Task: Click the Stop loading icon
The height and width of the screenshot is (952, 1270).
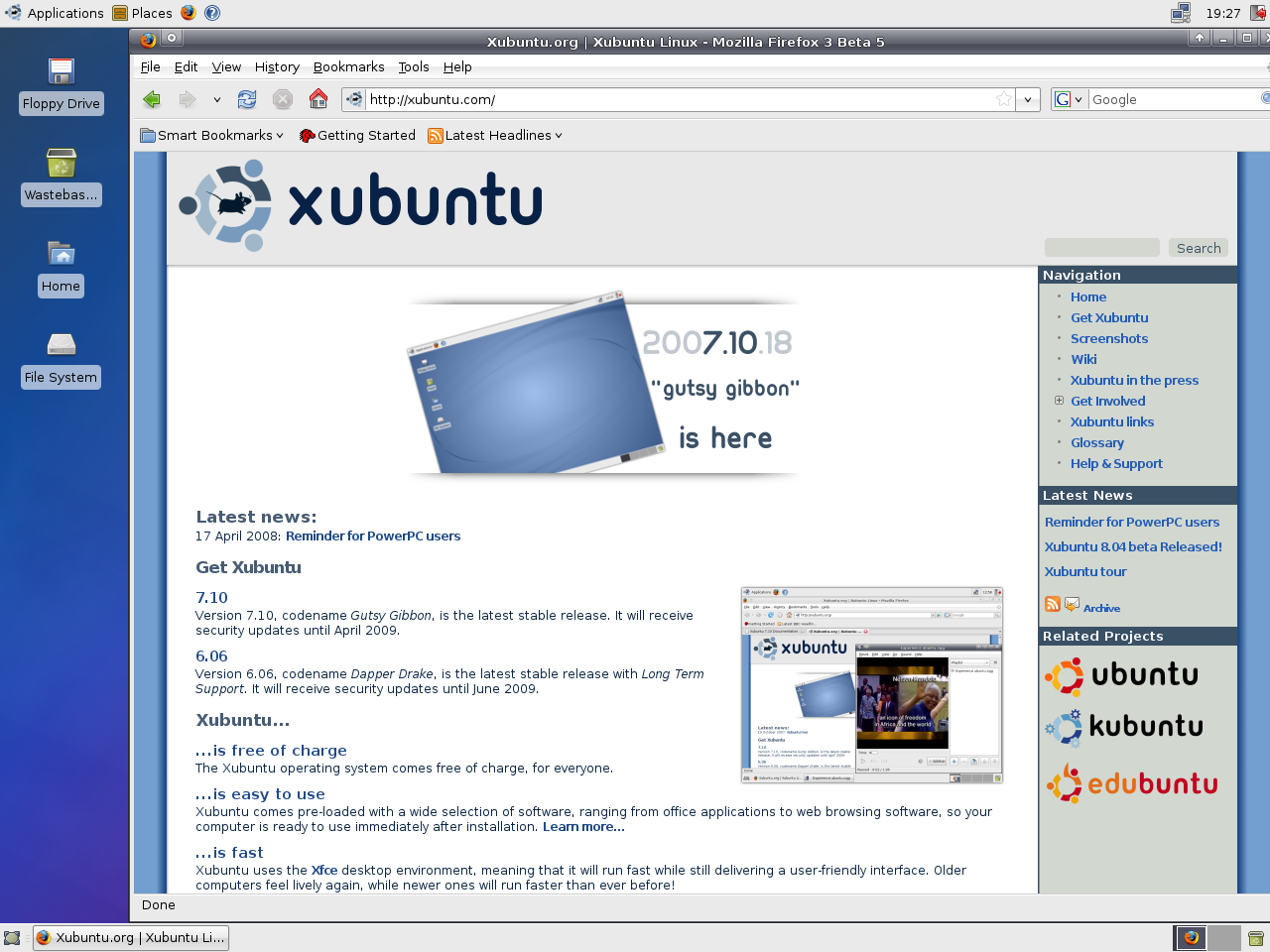Action: (282, 99)
